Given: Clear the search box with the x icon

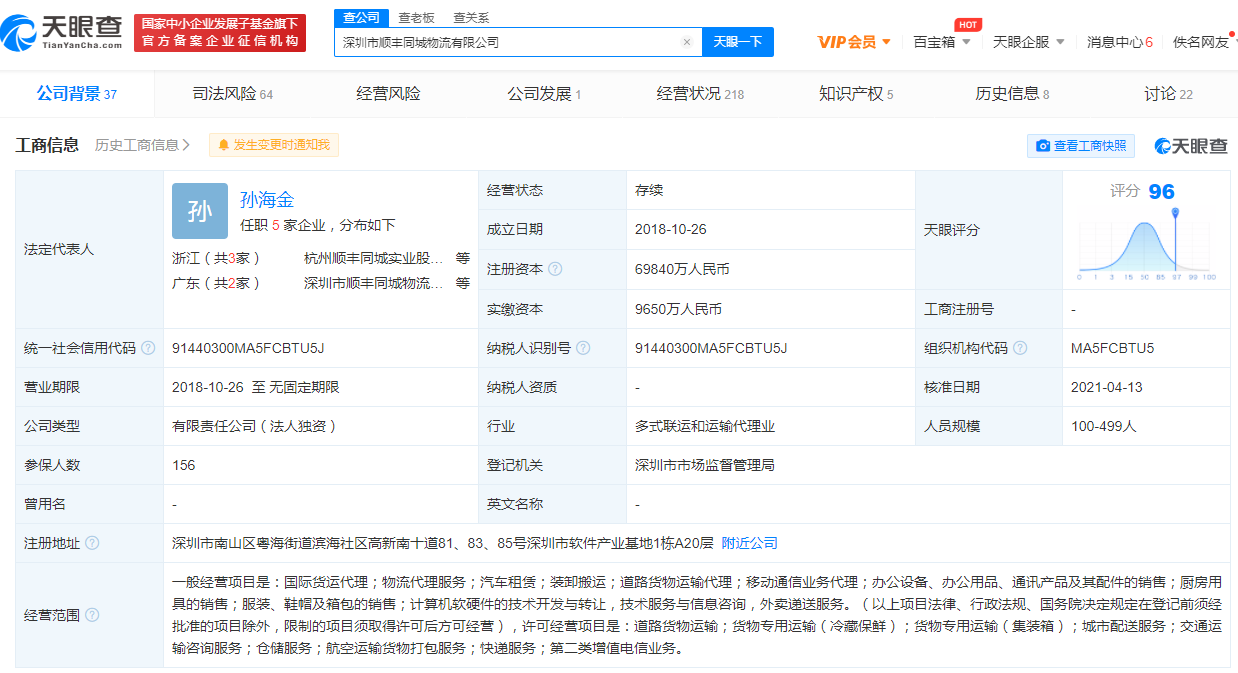Looking at the screenshot, I should point(687,42).
